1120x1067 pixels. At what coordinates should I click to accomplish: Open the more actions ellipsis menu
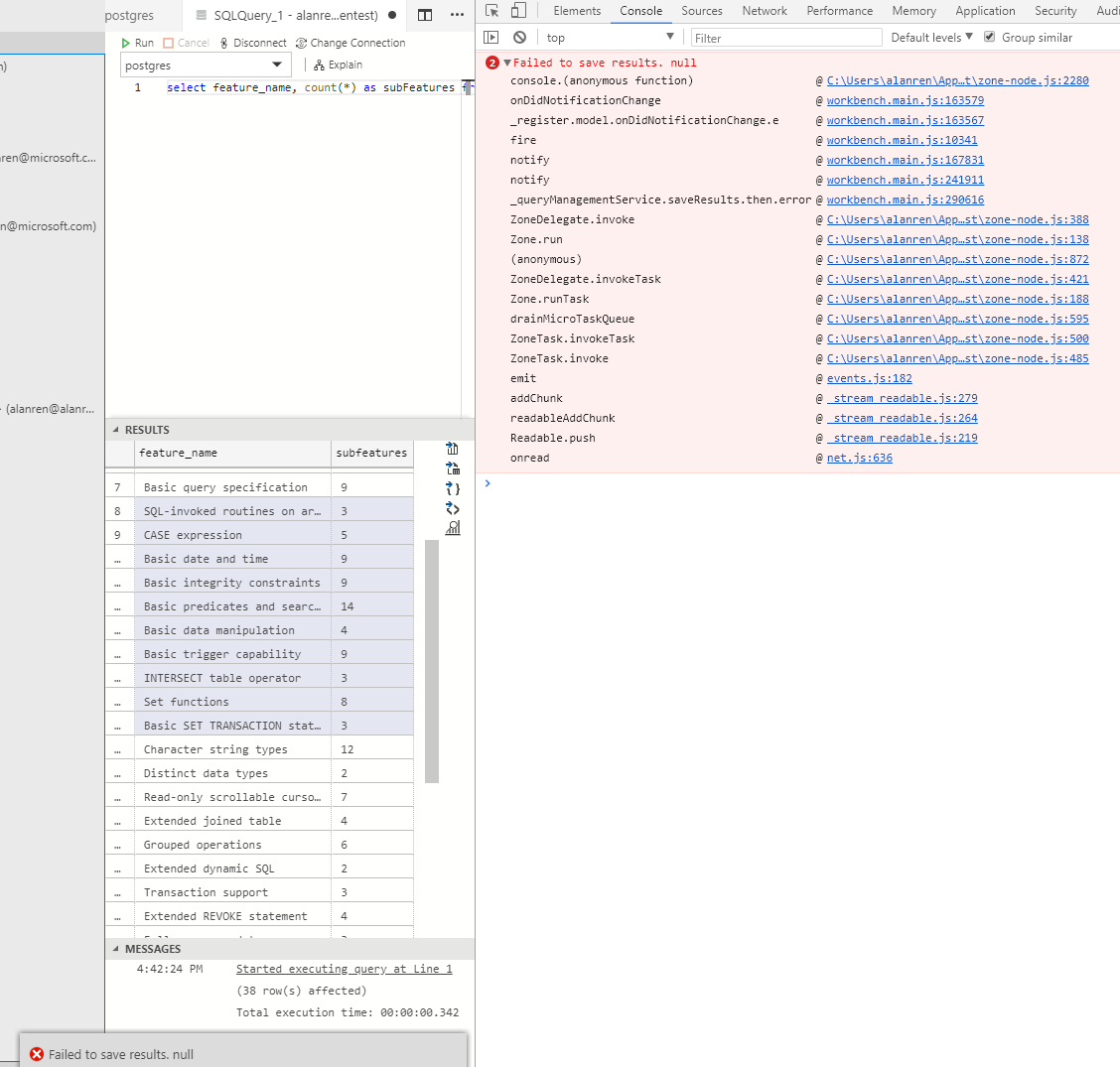tap(456, 14)
